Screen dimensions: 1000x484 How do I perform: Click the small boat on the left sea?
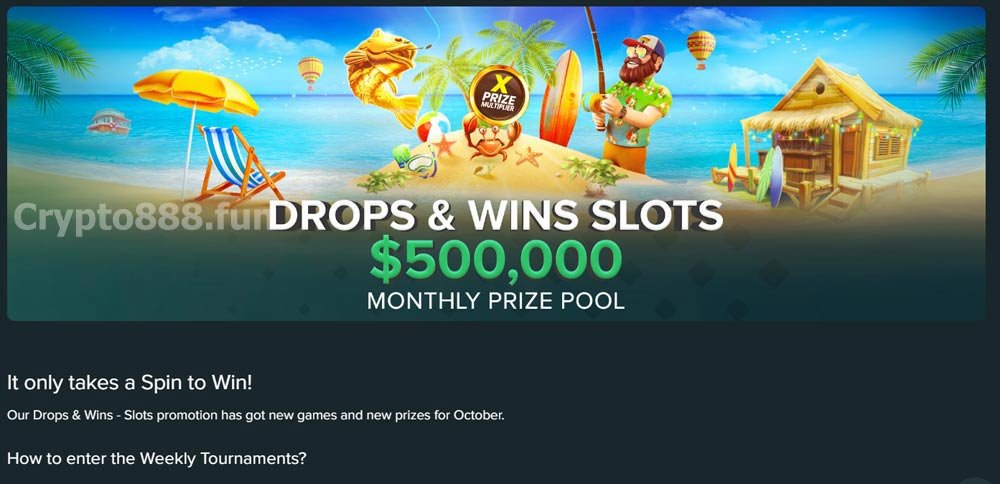click(x=109, y=121)
